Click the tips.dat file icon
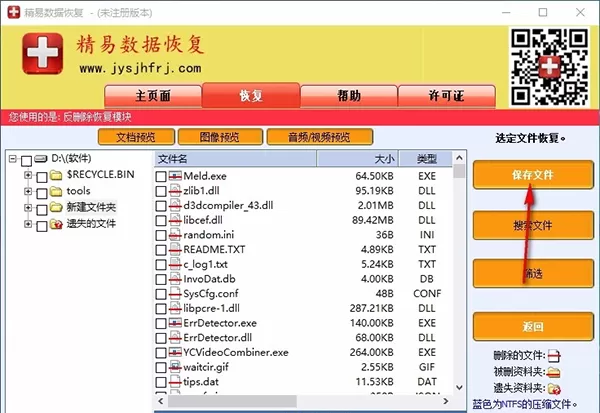Image resolution: width=600 pixels, height=413 pixels. 175,382
